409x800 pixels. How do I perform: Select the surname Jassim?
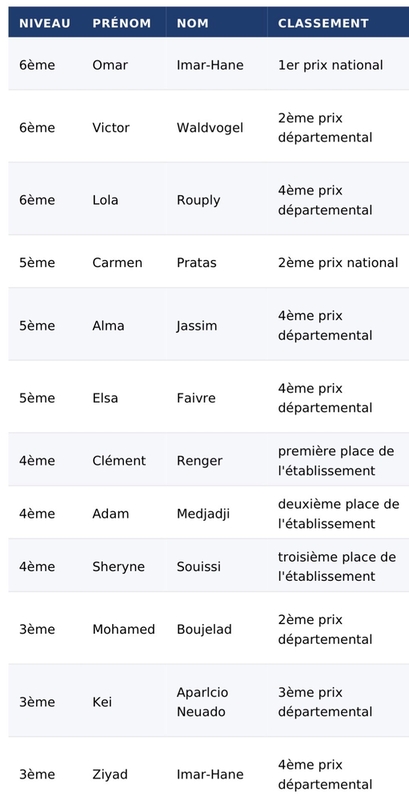click(196, 326)
